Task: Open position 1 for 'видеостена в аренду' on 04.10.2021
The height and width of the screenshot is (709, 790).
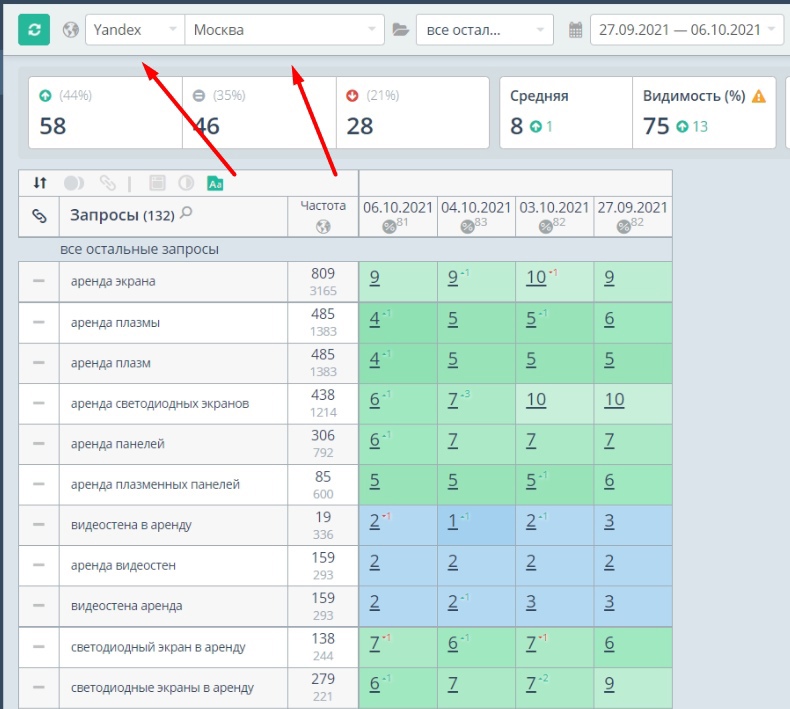Action: click(x=452, y=521)
